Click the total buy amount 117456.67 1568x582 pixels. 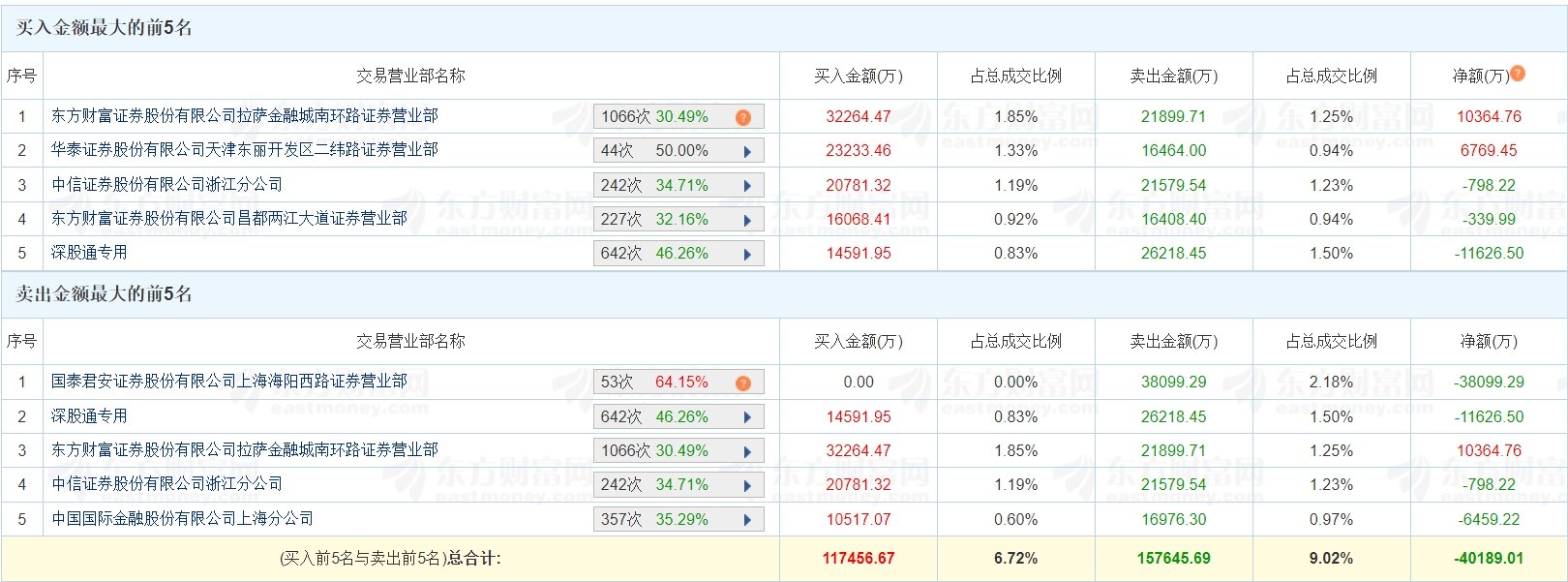pos(859,559)
